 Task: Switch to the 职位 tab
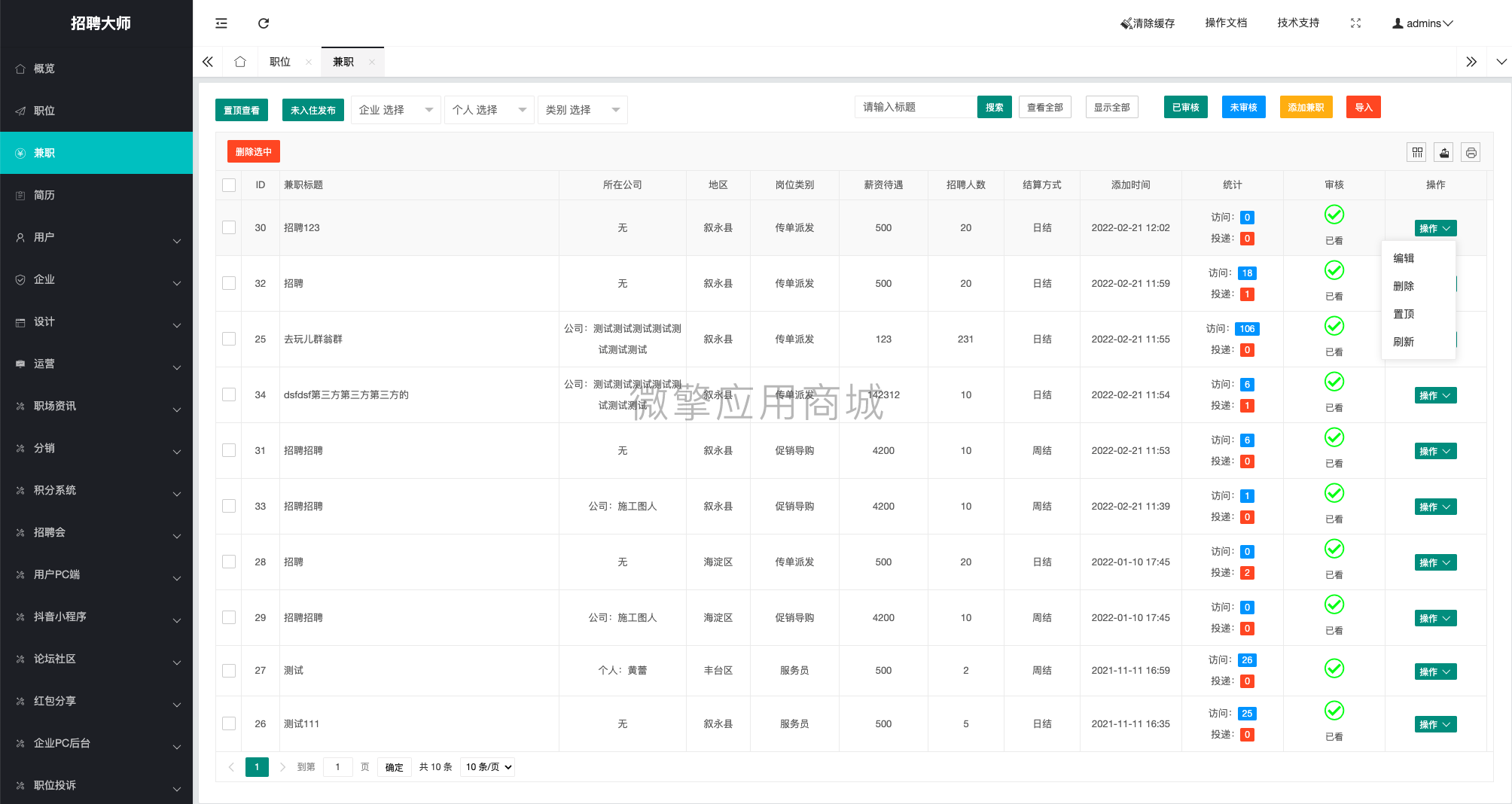tap(280, 62)
